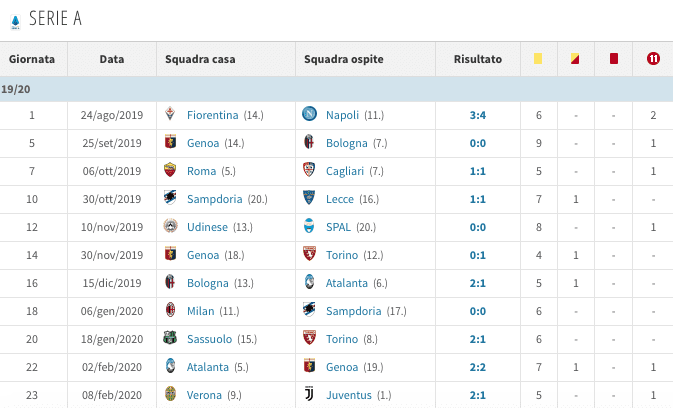The width and height of the screenshot is (673, 408).
Task: Click the Sassuolo club crest
Action: pos(170,338)
